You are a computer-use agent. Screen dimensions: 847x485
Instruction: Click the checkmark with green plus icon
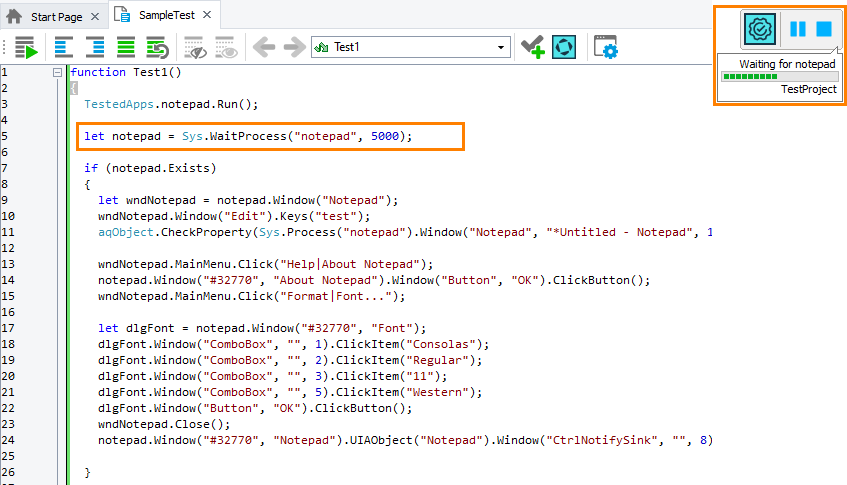tap(533, 48)
